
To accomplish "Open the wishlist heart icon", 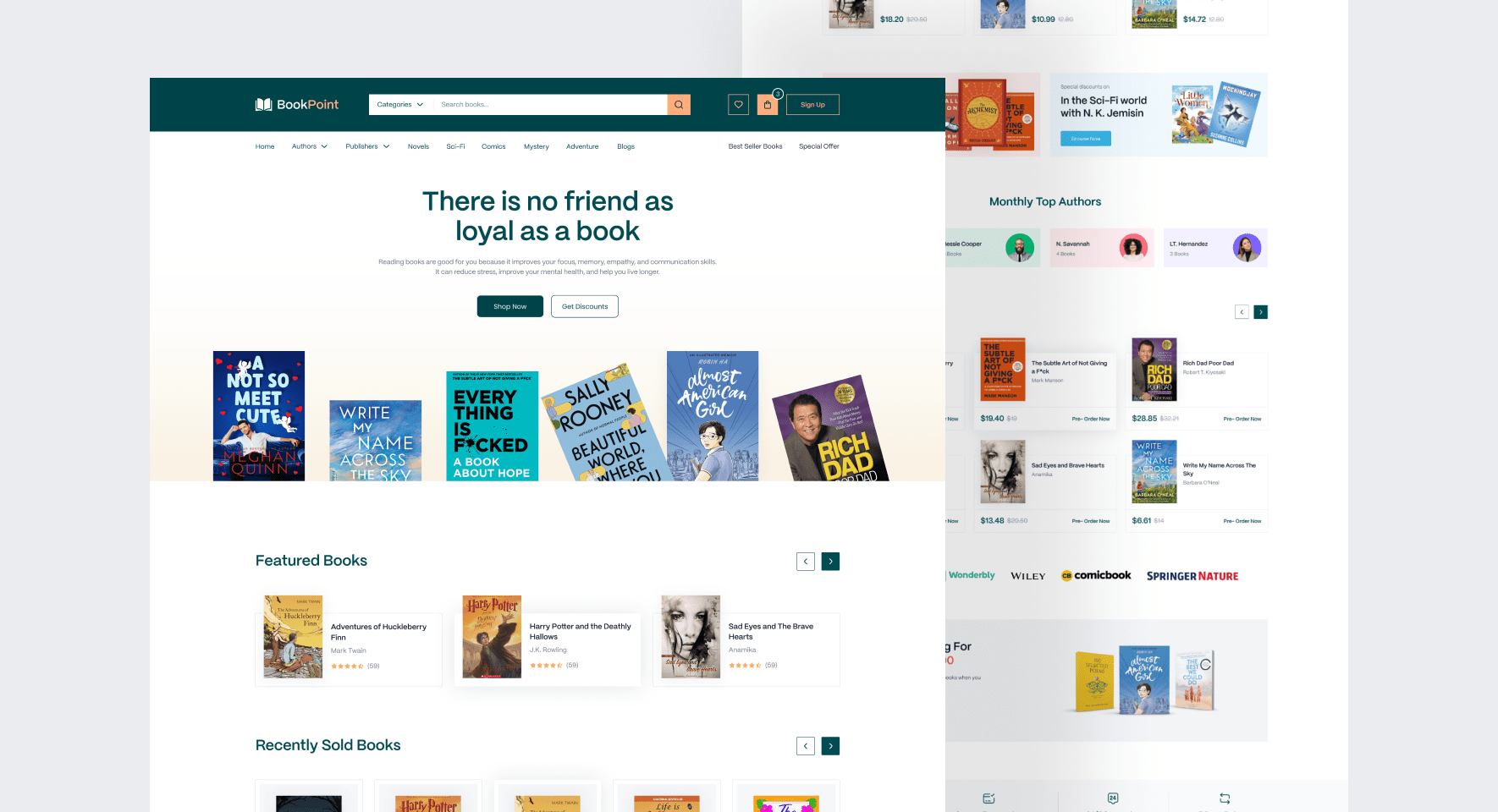I will 738,105.
